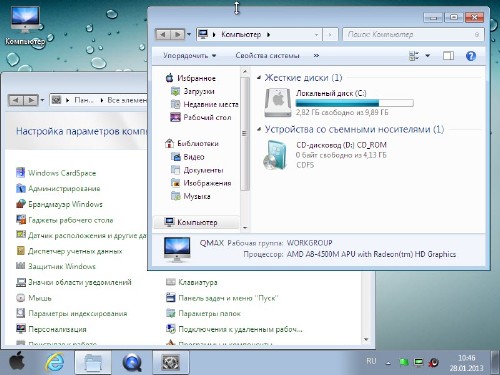
Task: Collapse the Жесткие диски group
Action: click(x=259, y=78)
